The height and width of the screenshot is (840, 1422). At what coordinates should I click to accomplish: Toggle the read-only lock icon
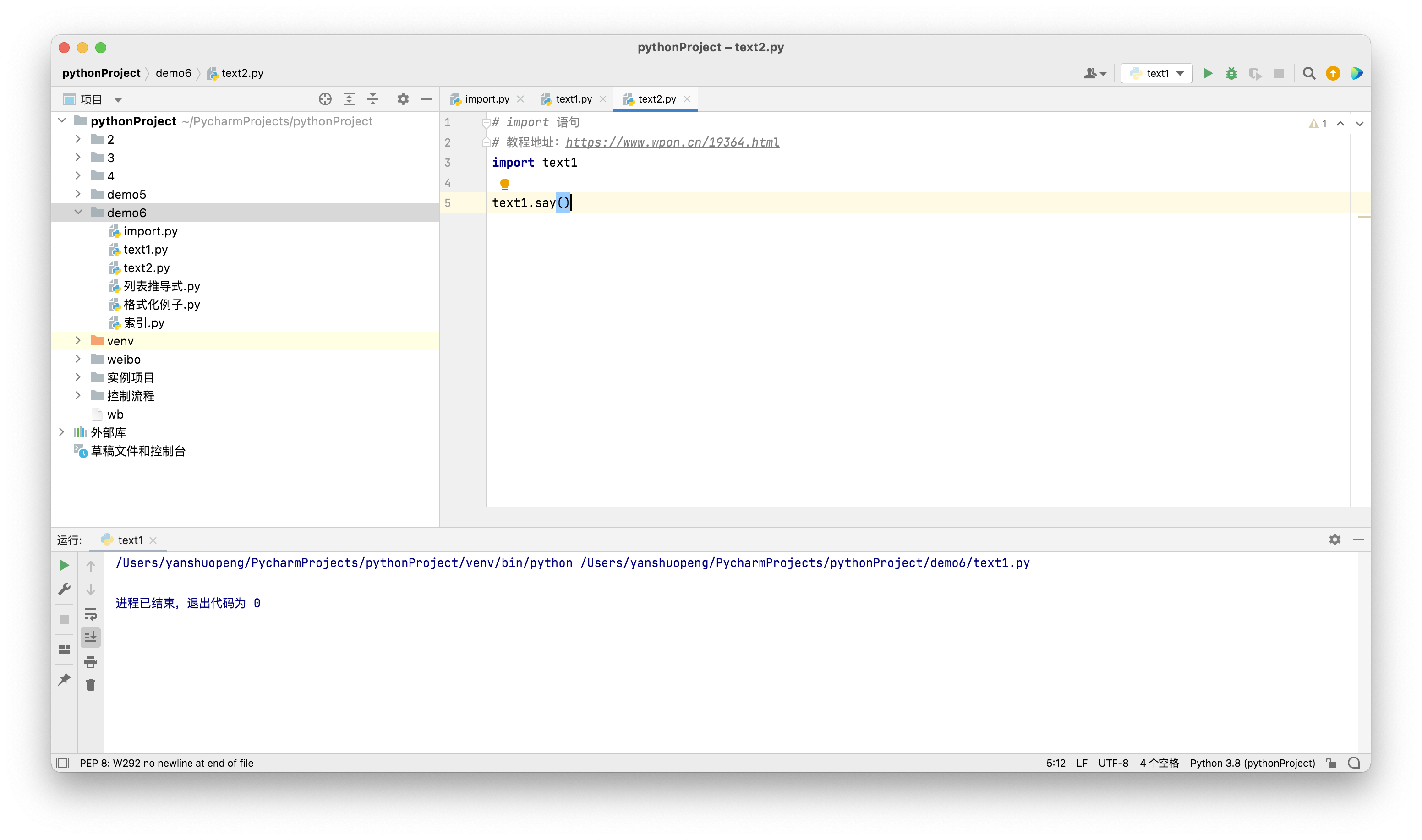1331,763
